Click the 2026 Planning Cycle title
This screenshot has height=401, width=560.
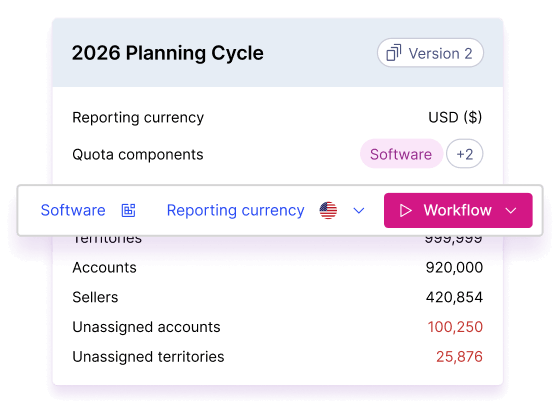[x=168, y=53]
